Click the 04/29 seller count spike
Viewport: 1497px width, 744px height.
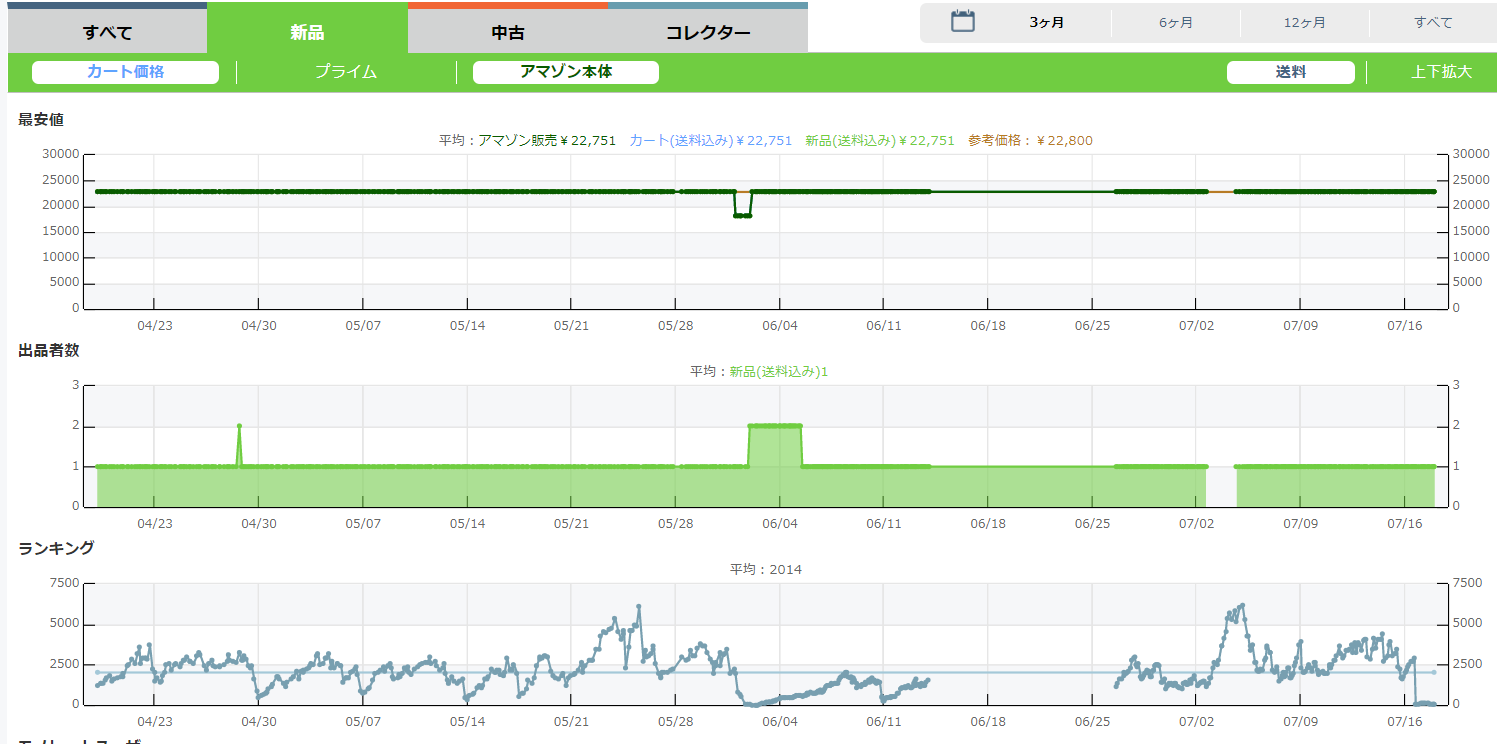239,426
